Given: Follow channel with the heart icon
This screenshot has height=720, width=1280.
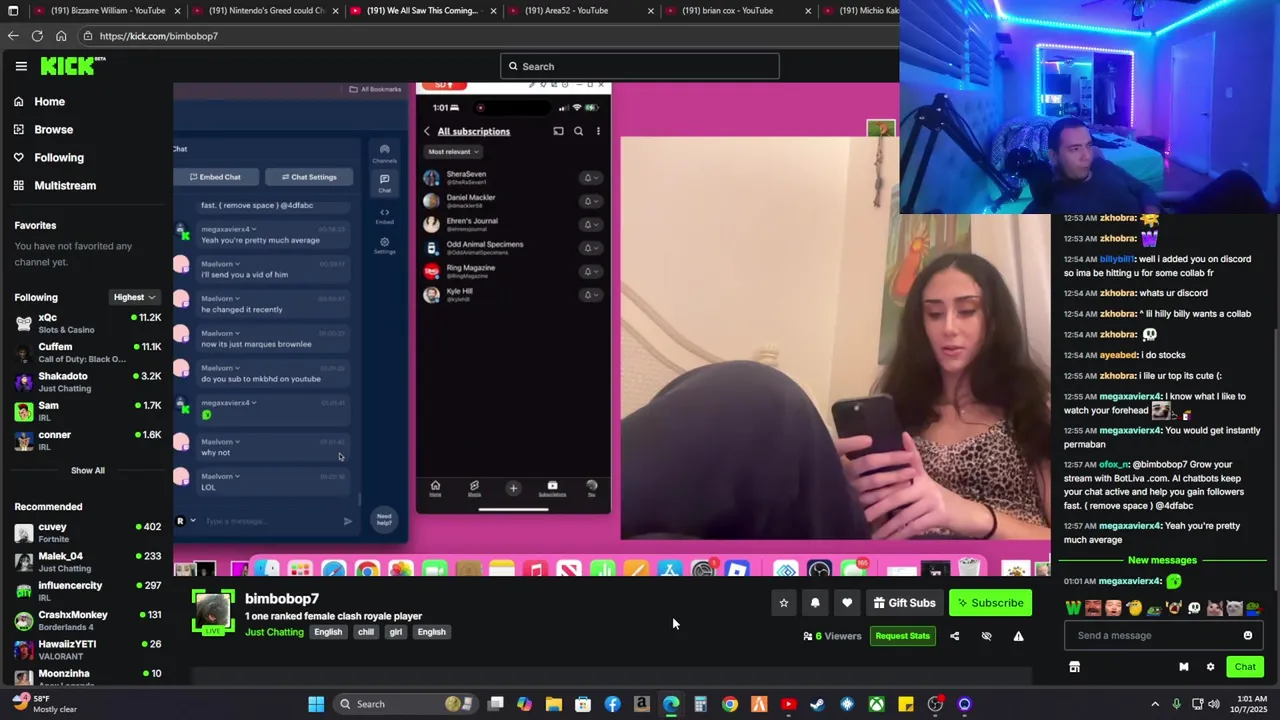Looking at the screenshot, I should pos(847,603).
